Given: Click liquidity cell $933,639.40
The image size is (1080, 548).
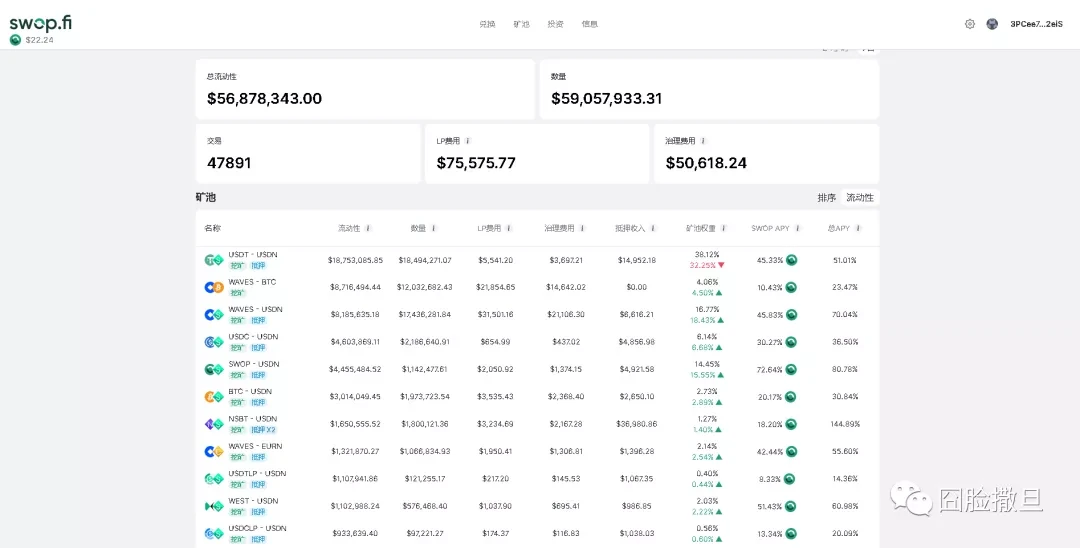Looking at the screenshot, I should click(x=357, y=534).
